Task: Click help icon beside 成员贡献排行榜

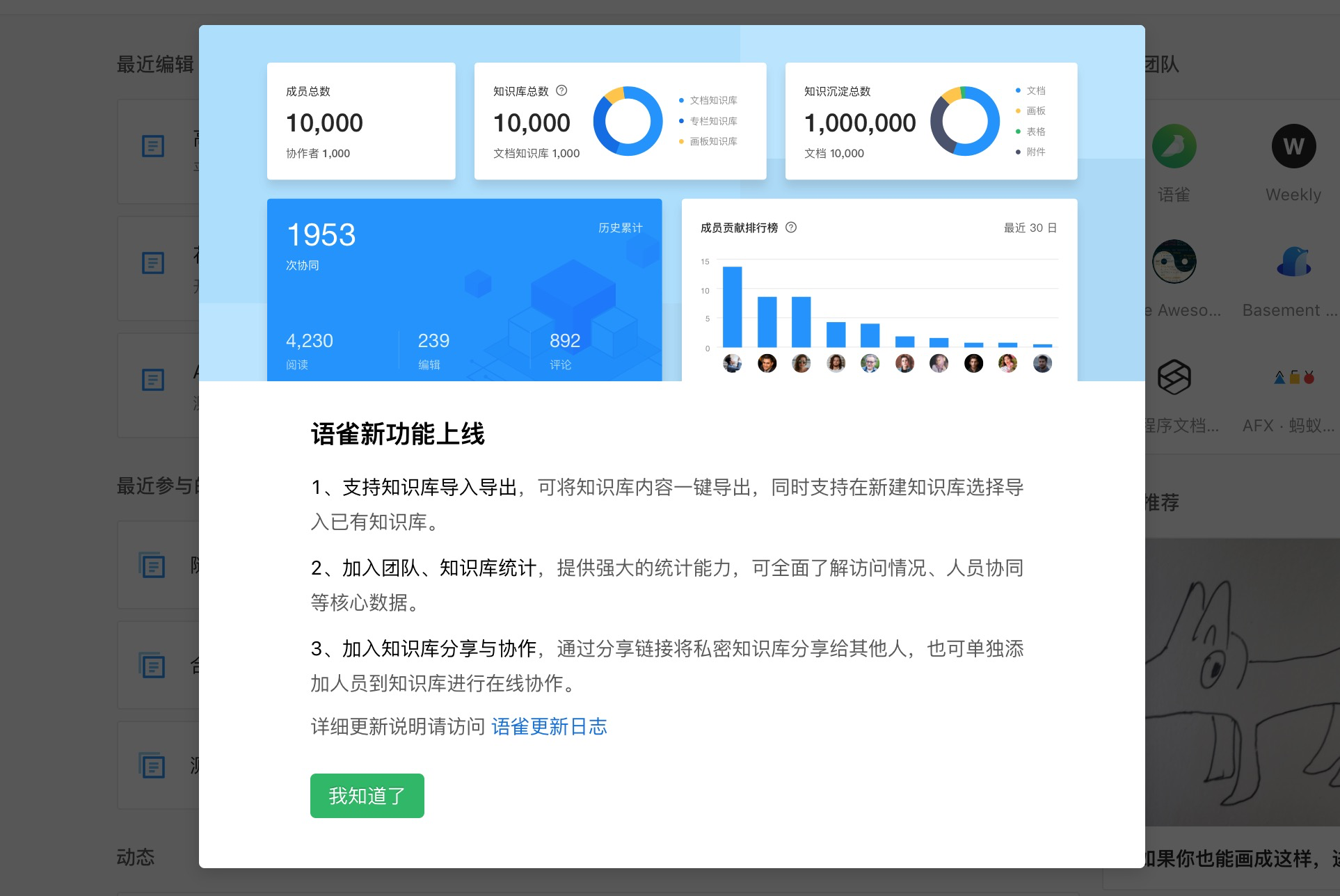Action: pyautogui.click(x=791, y=227)
